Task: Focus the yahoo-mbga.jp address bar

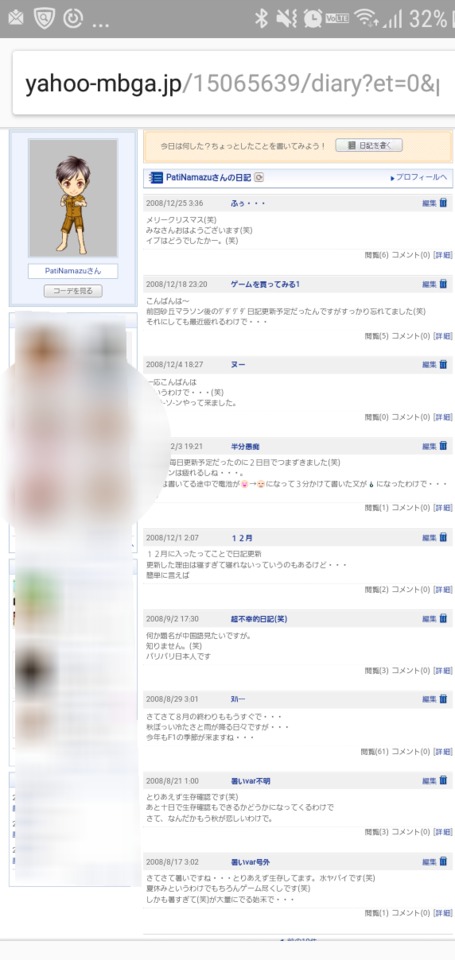Action: [233, 84]
